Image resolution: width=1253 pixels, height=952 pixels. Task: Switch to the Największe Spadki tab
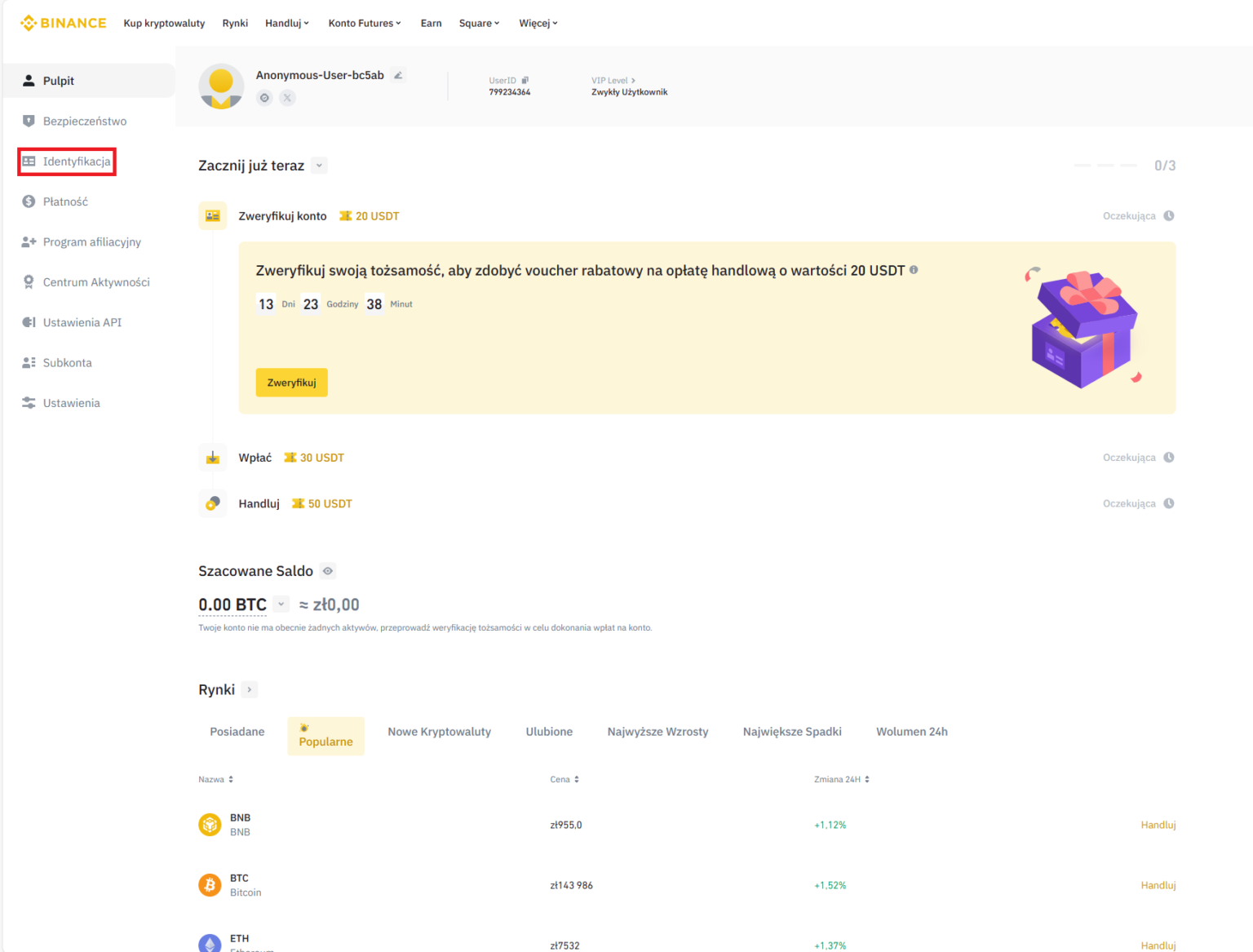792,732
